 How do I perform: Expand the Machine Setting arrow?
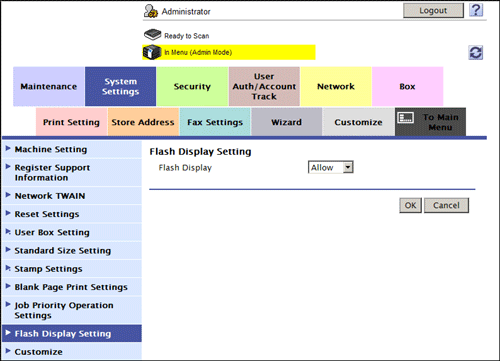[8, 148]
